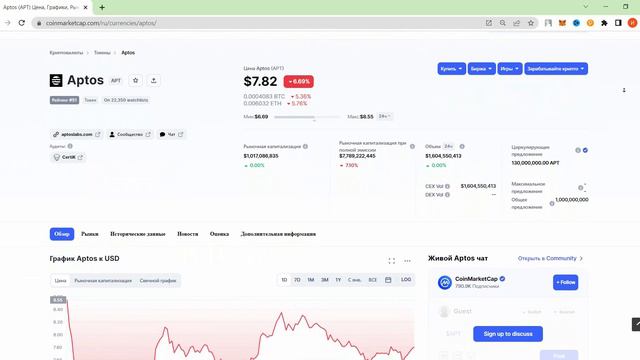Add Aptos to watchlist with star icon
This screenshot has height=360, width=640.
point(136,80)
